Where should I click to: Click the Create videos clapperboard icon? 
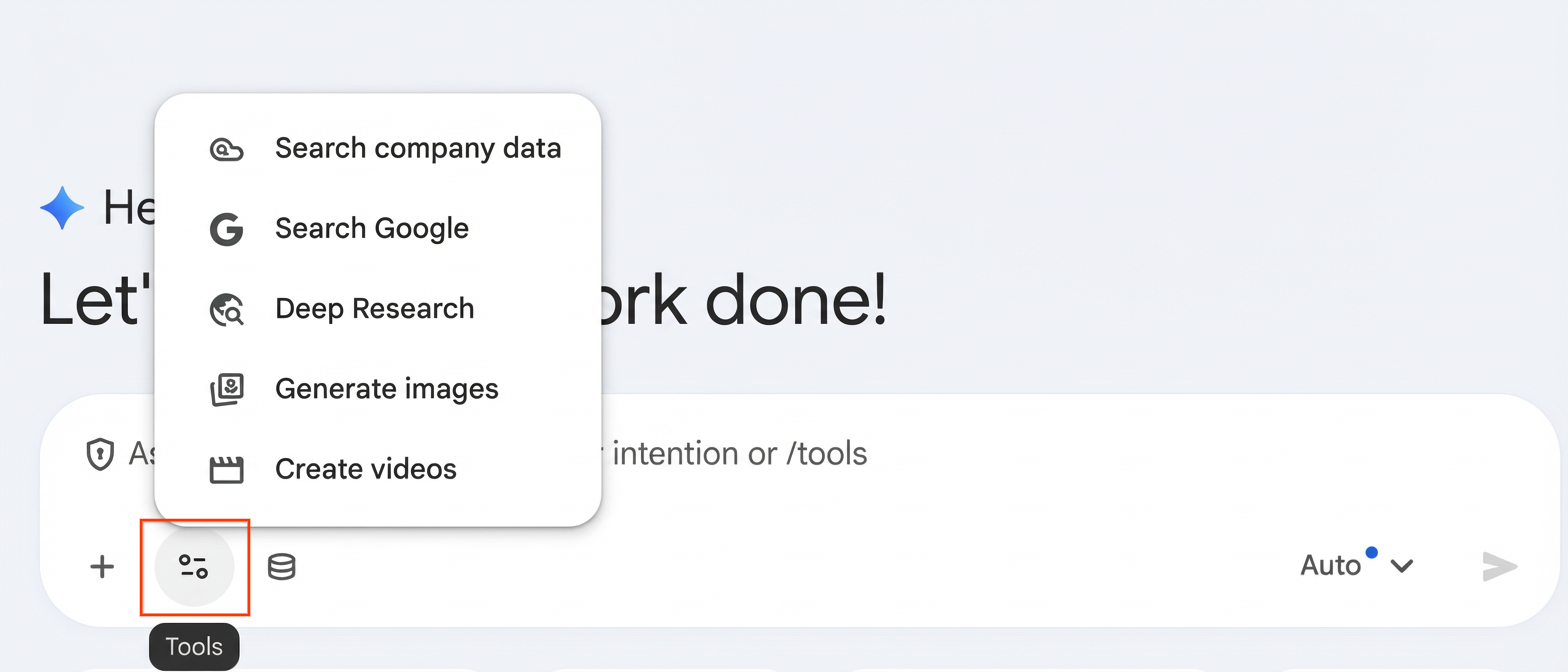(x=228, y=468)
